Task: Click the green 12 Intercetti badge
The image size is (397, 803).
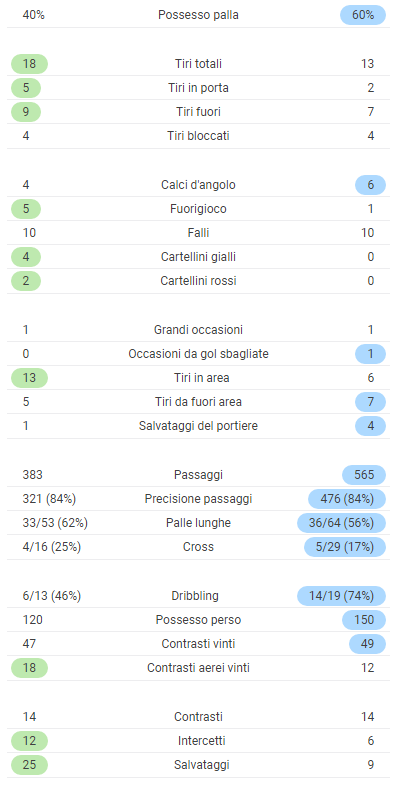Action: [x=30, y=741]
